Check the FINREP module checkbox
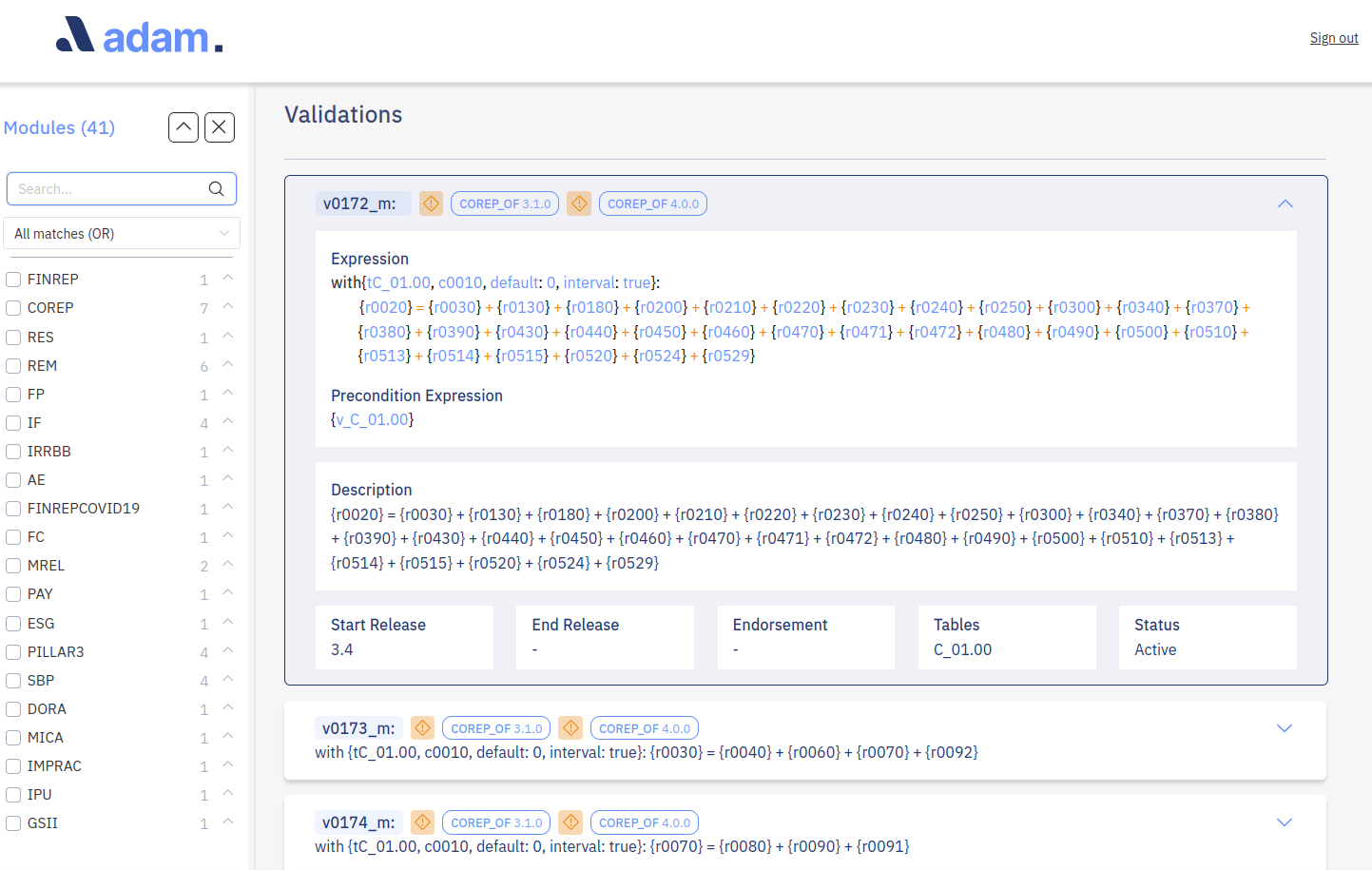This screenshot has width=1372, height=870. point(14,280)
